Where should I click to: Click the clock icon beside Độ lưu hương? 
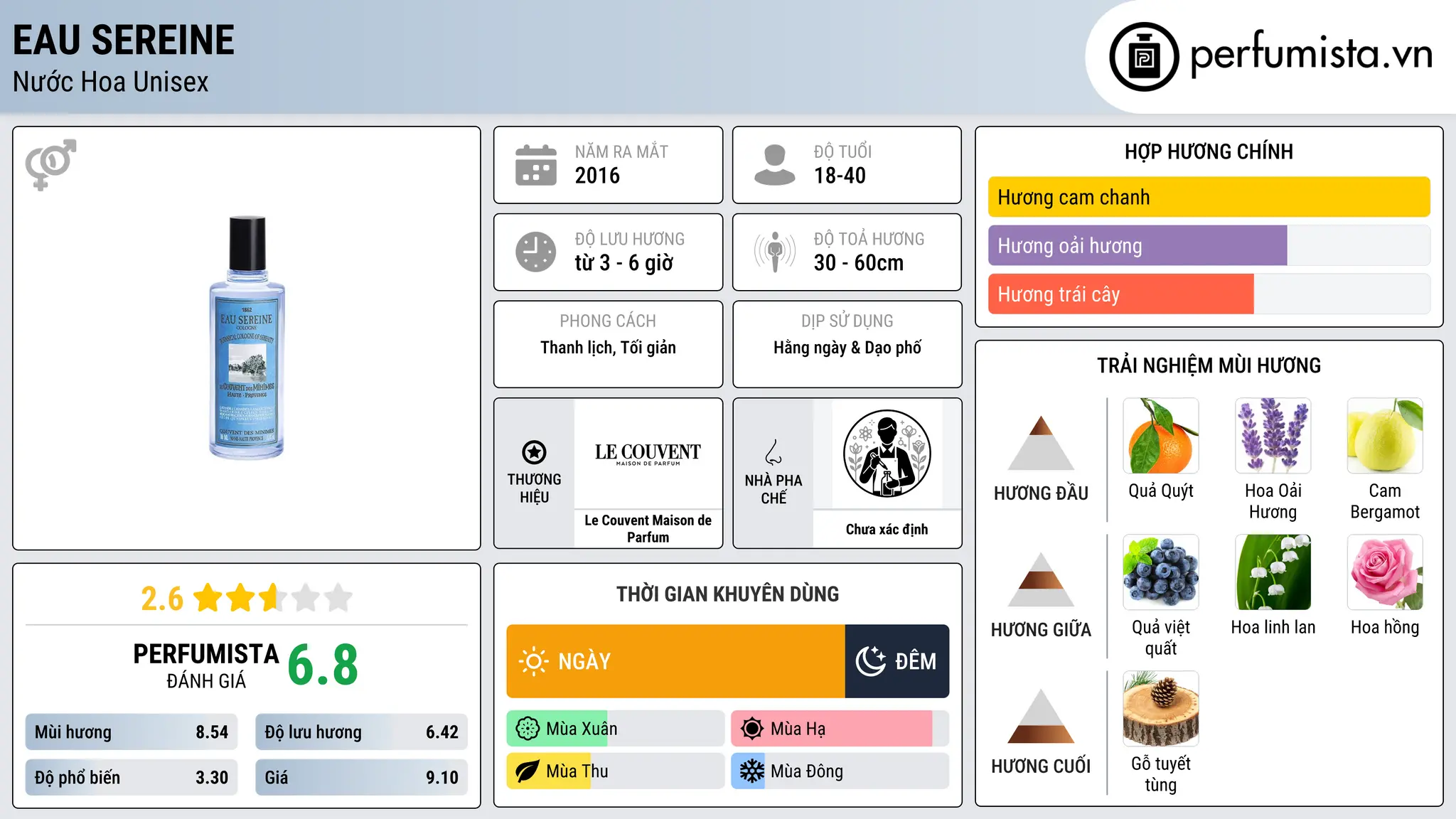pos(536,252)
